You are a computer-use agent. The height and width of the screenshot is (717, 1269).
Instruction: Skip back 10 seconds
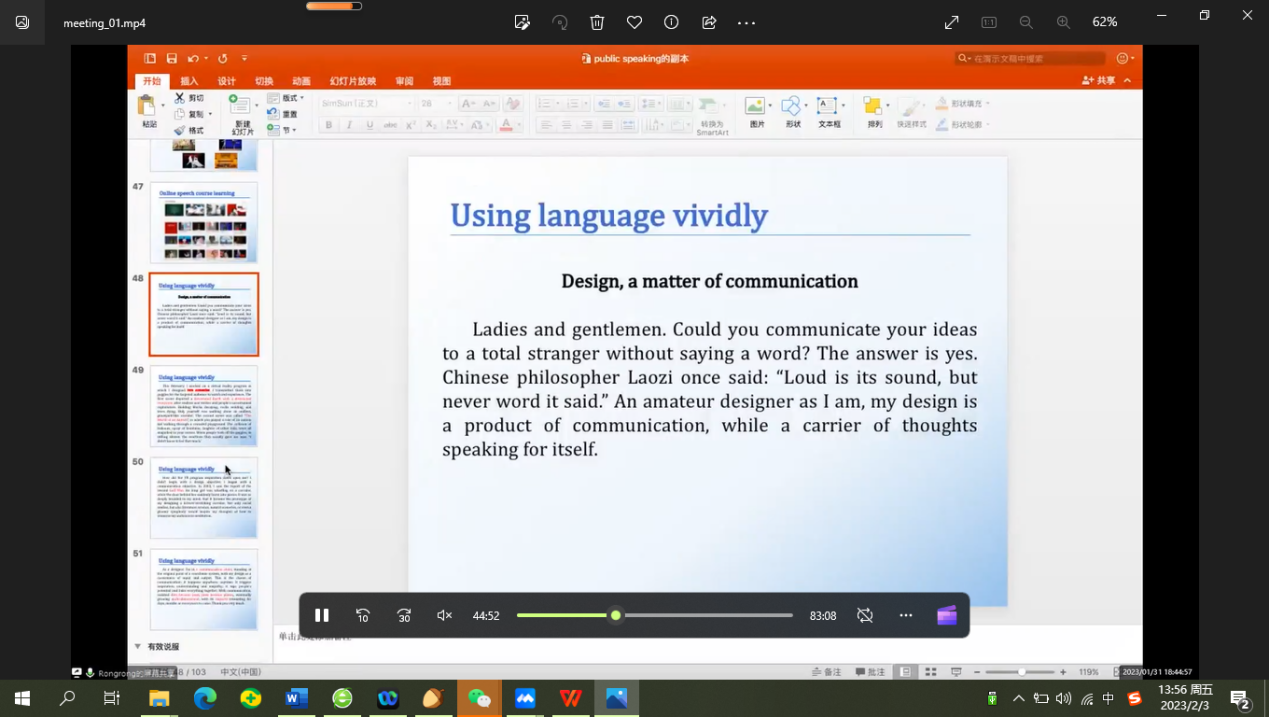(363, 615)
